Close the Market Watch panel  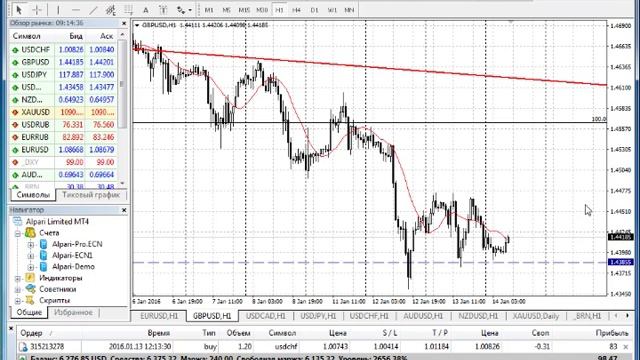(x=124, y=23)
